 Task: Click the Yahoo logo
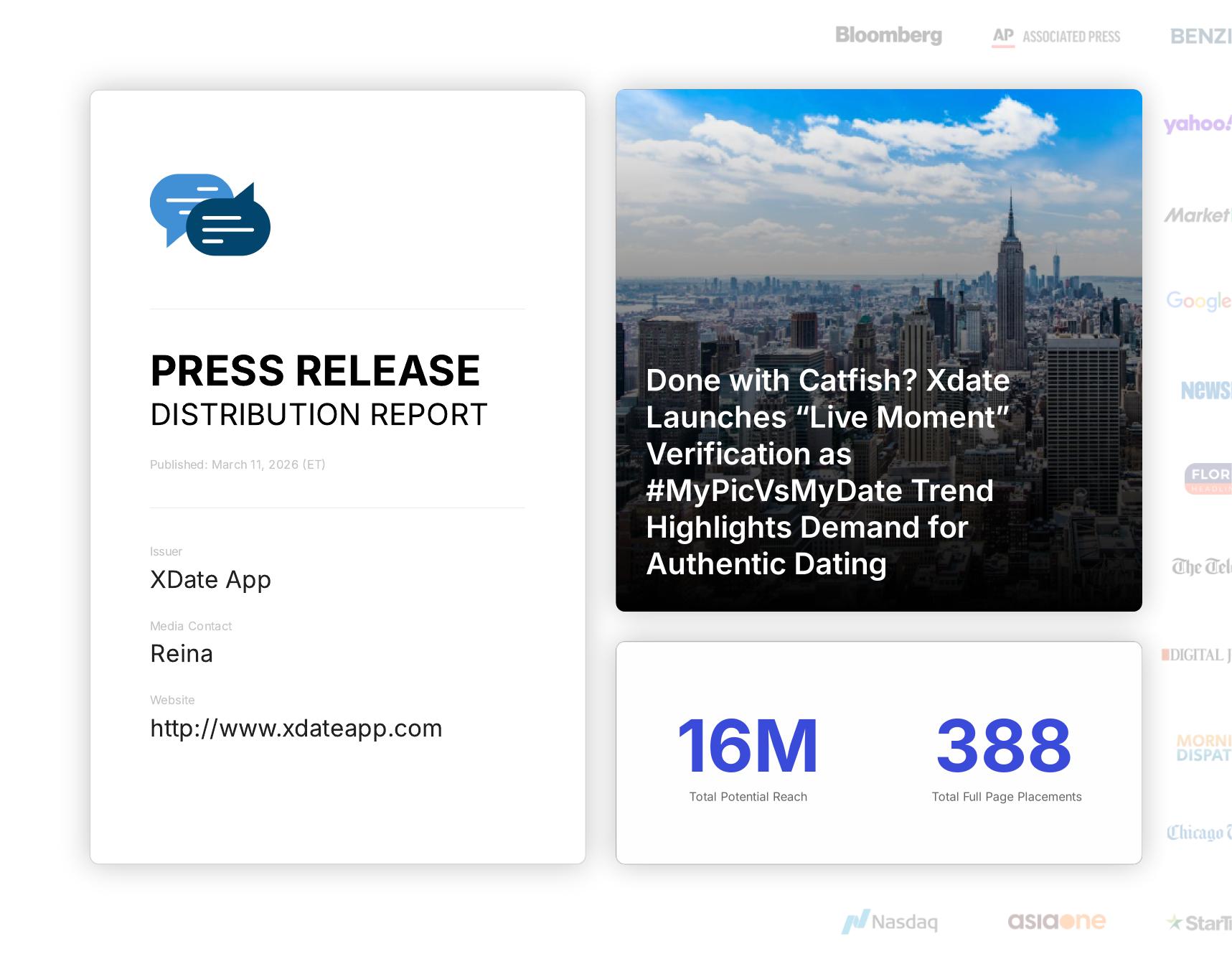point(1198,123)
